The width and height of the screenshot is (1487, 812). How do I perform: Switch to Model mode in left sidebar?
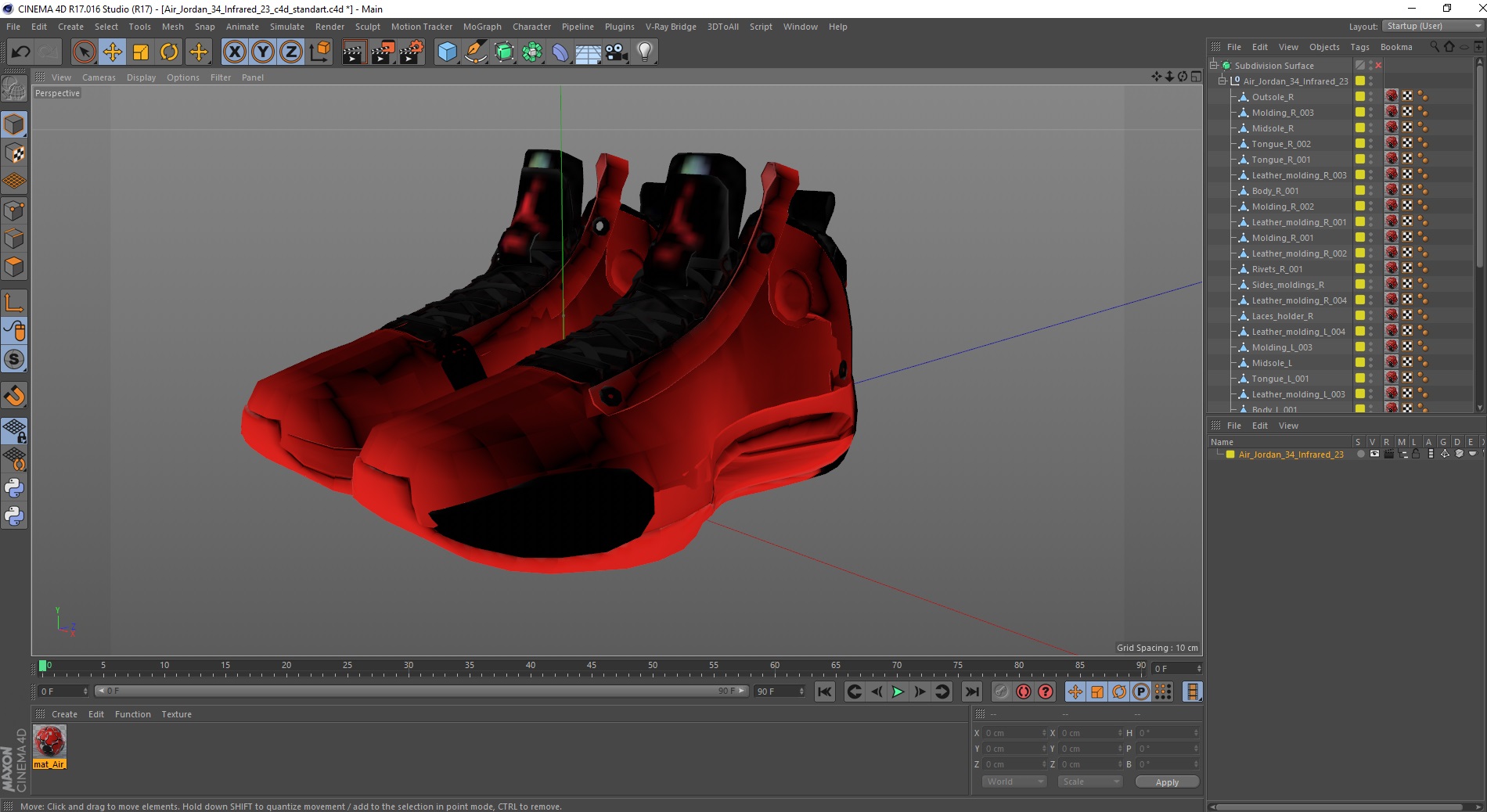click(14, 125)
